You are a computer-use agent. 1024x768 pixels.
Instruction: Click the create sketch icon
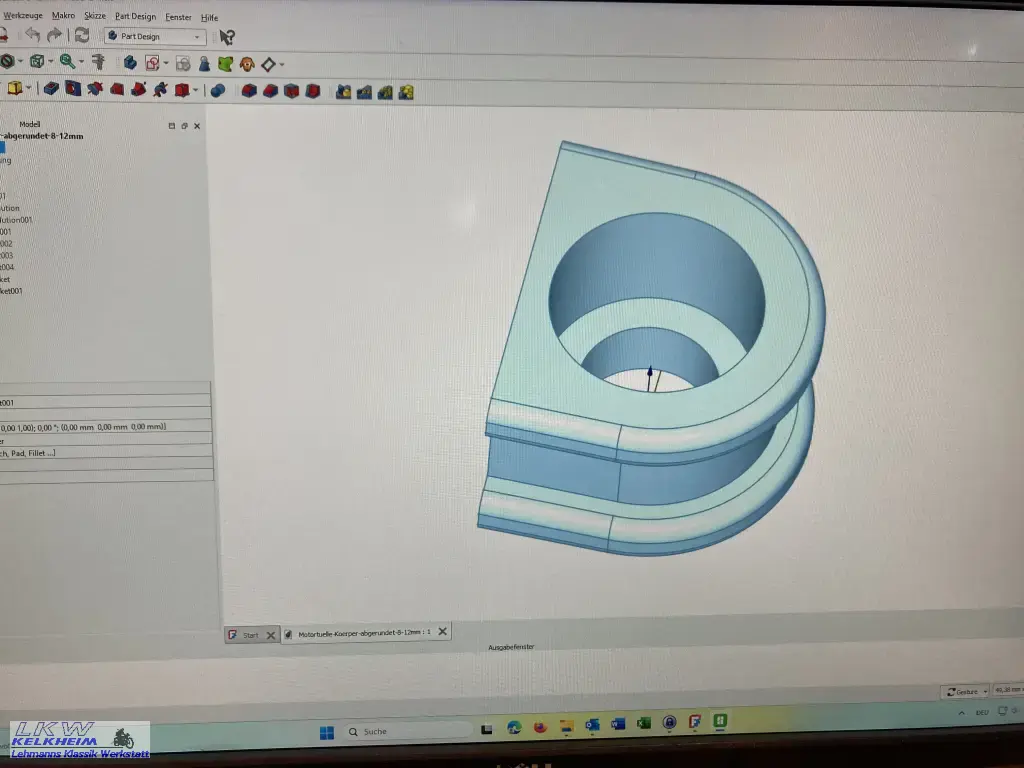coord(152,63)
